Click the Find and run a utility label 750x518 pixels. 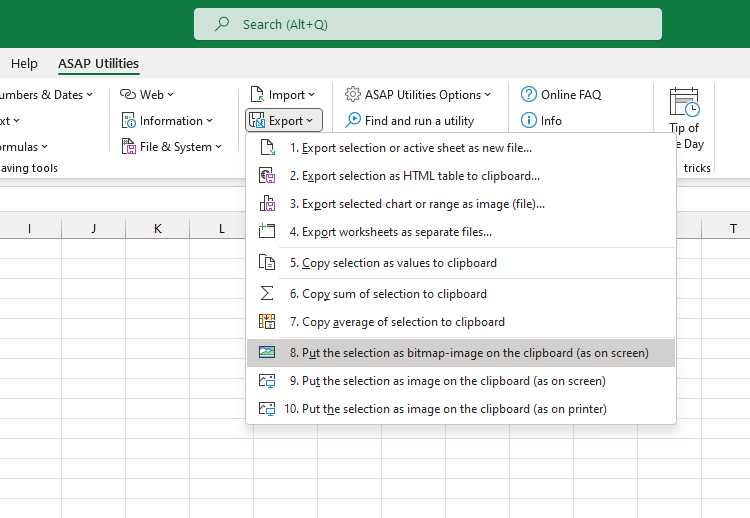419,121
